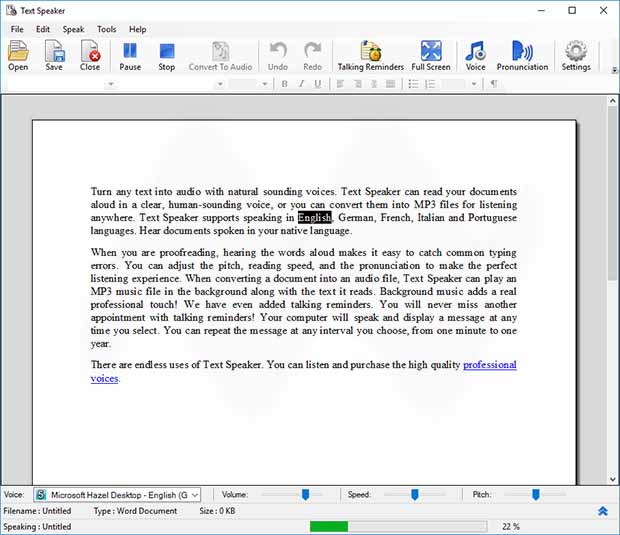
Task: Minimize the Text Speaker window
Action: (541, 11)
